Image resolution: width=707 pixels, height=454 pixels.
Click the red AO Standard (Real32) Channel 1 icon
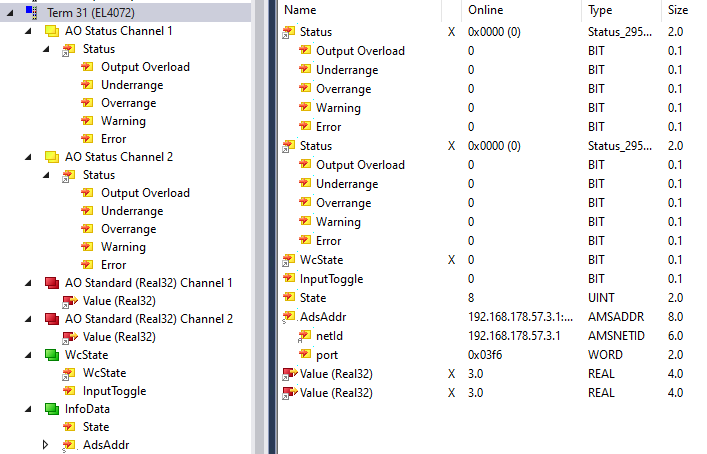point(52,283)
